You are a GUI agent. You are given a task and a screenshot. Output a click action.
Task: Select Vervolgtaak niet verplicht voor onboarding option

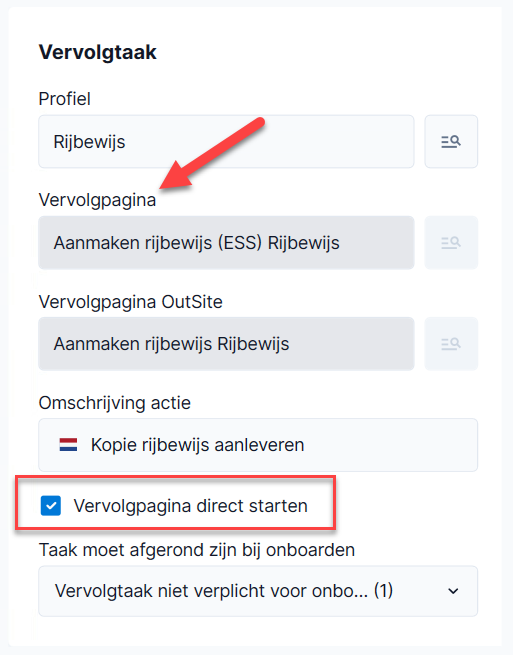pyautogui.click(x=224, y=591)
